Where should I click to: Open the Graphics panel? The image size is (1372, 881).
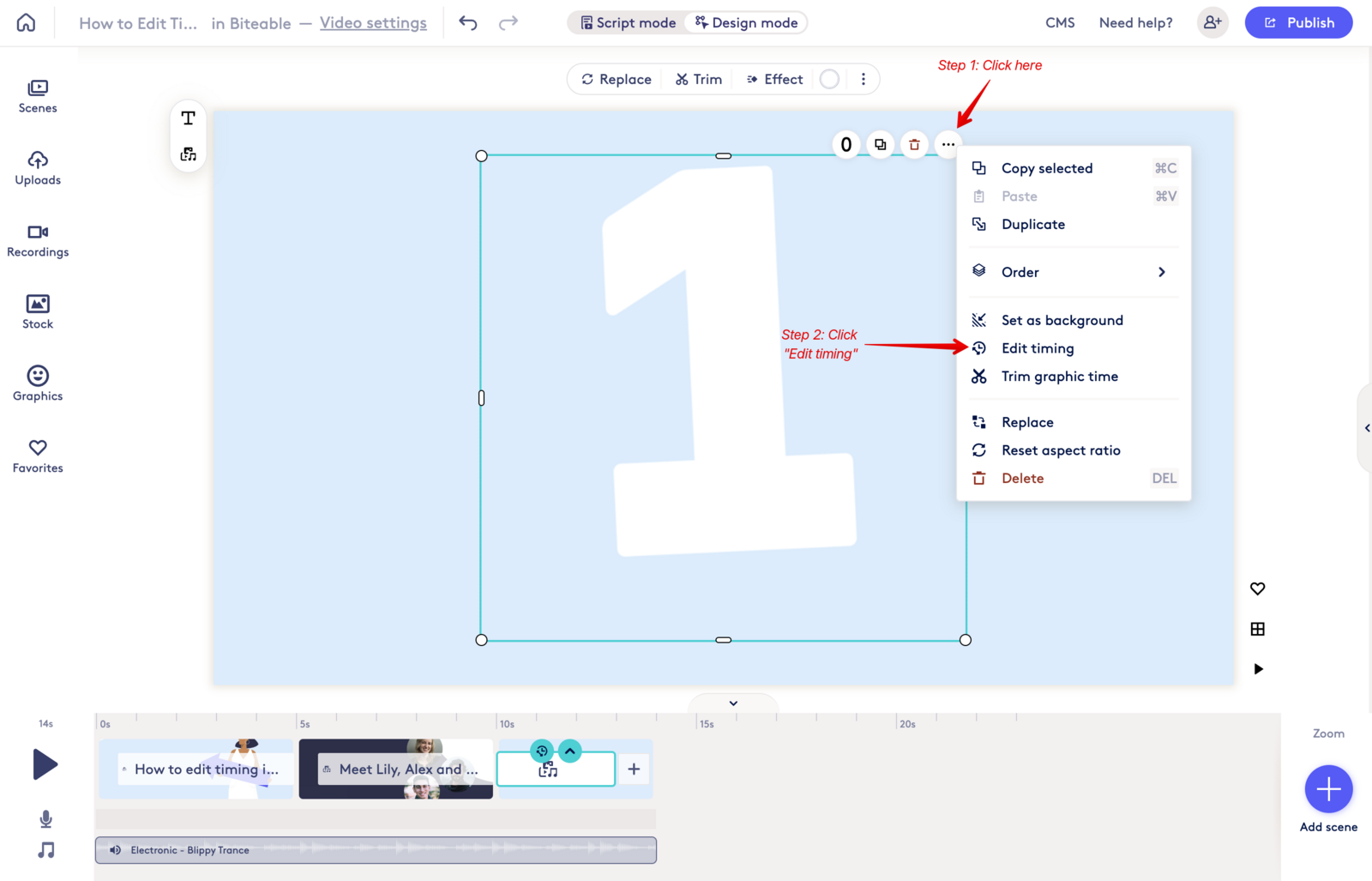coord(38,384)
